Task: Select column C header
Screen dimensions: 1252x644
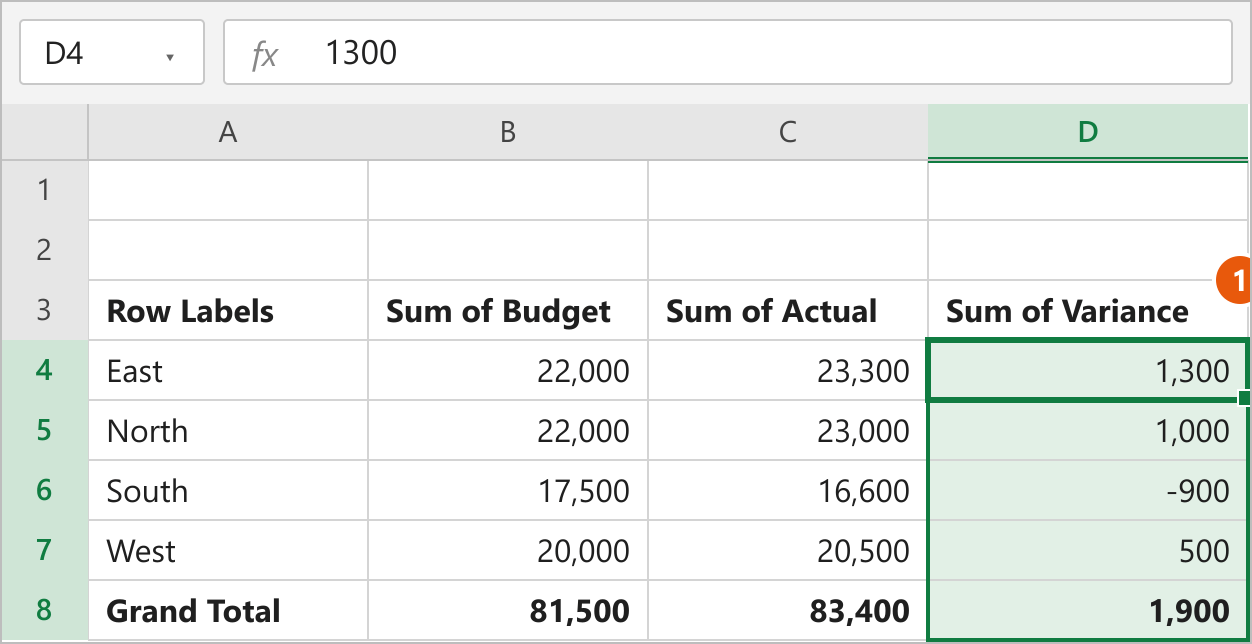Action: coord(788,132)
